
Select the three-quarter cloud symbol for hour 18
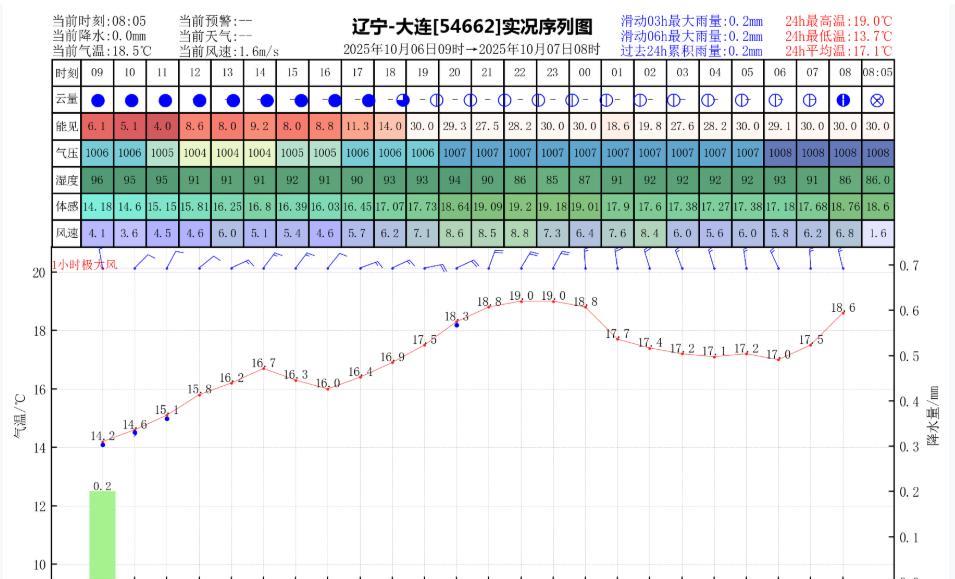point(402,100)
